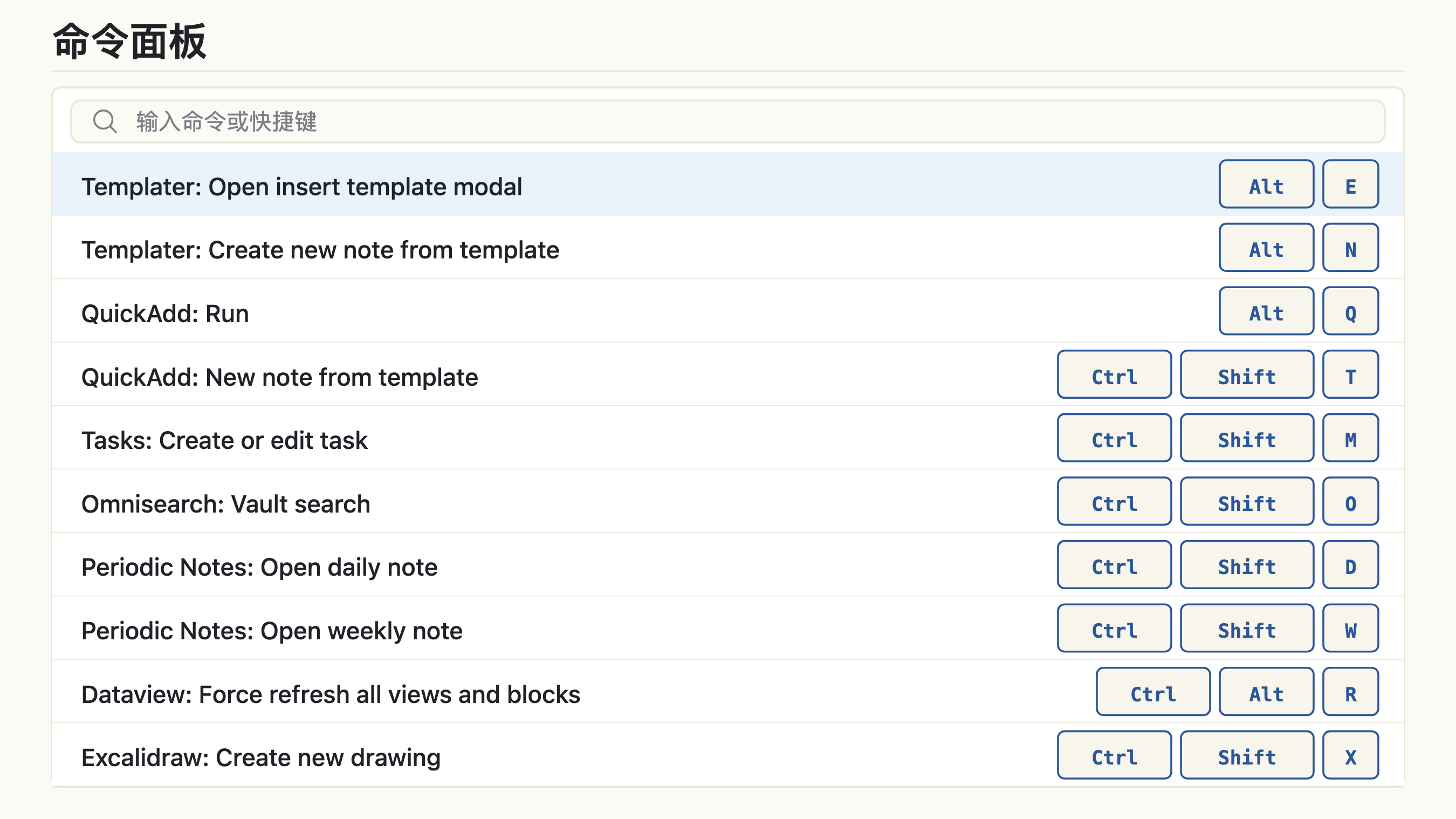The height and width of the screenshot is (819, 1456).
Task: Run Dataview: Force refresh all views and blocks
Action: [x=727, y=691]
